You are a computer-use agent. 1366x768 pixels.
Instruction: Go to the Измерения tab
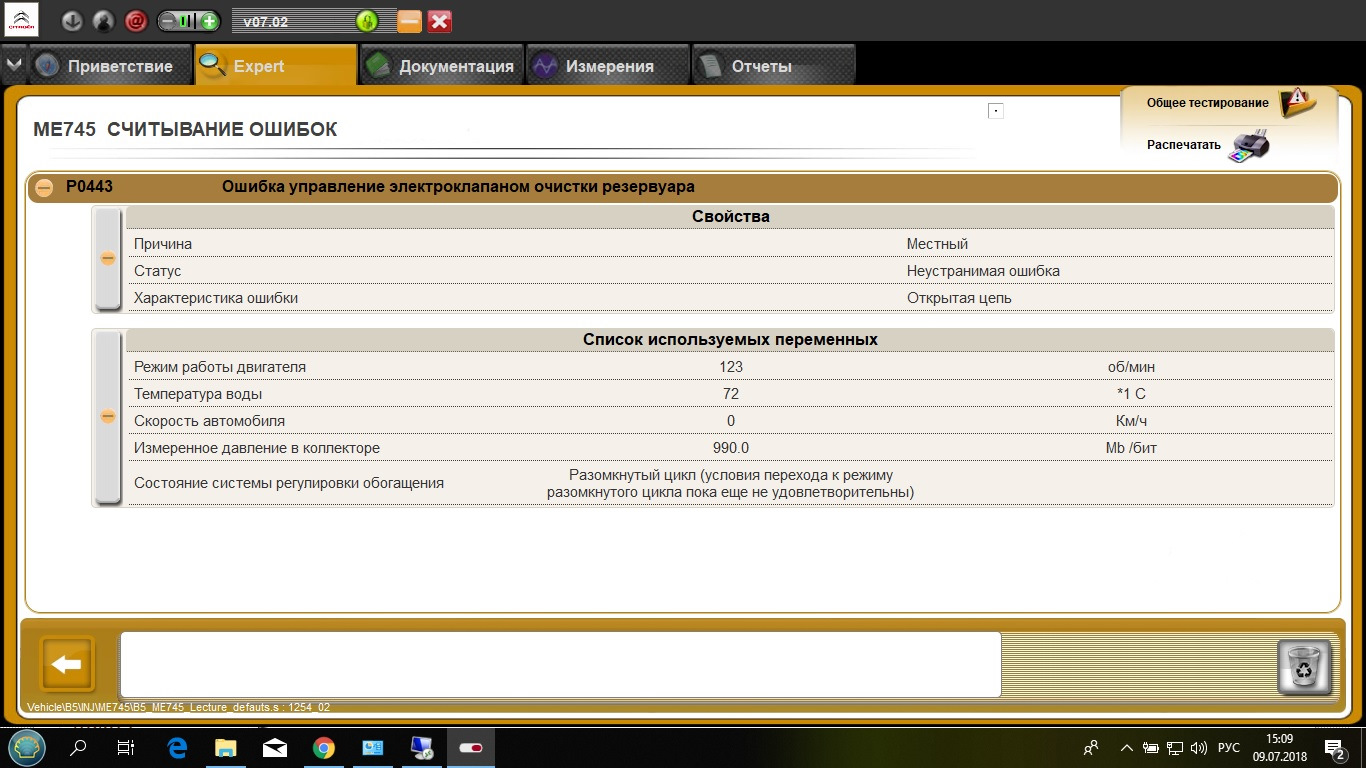[x=608, y=66]
